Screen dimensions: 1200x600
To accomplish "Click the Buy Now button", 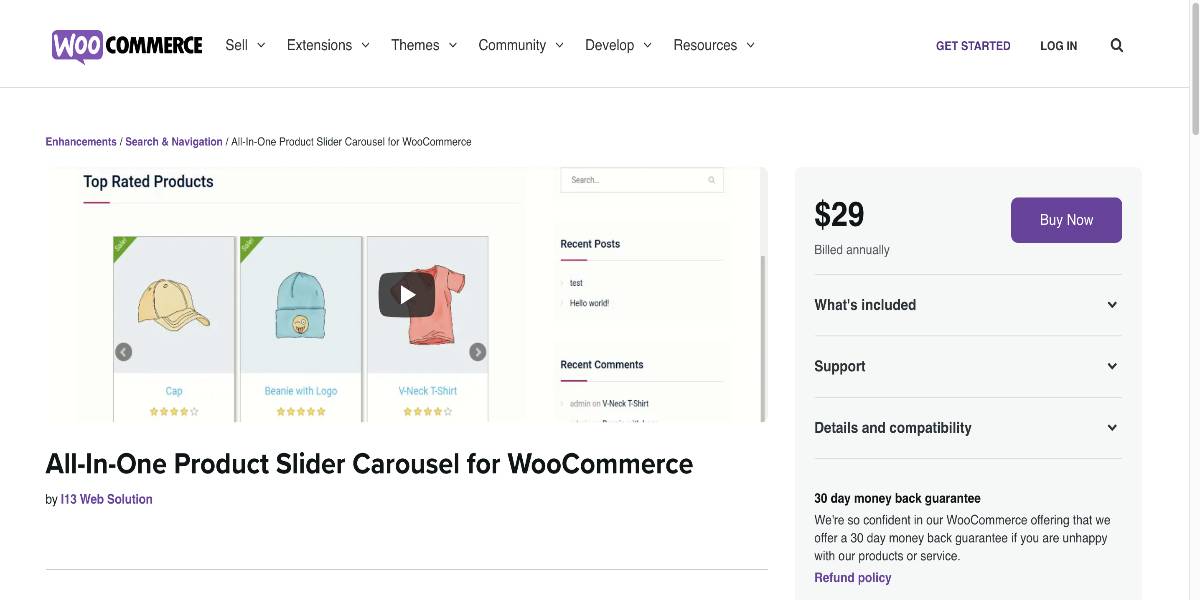I will (1066, 220).
